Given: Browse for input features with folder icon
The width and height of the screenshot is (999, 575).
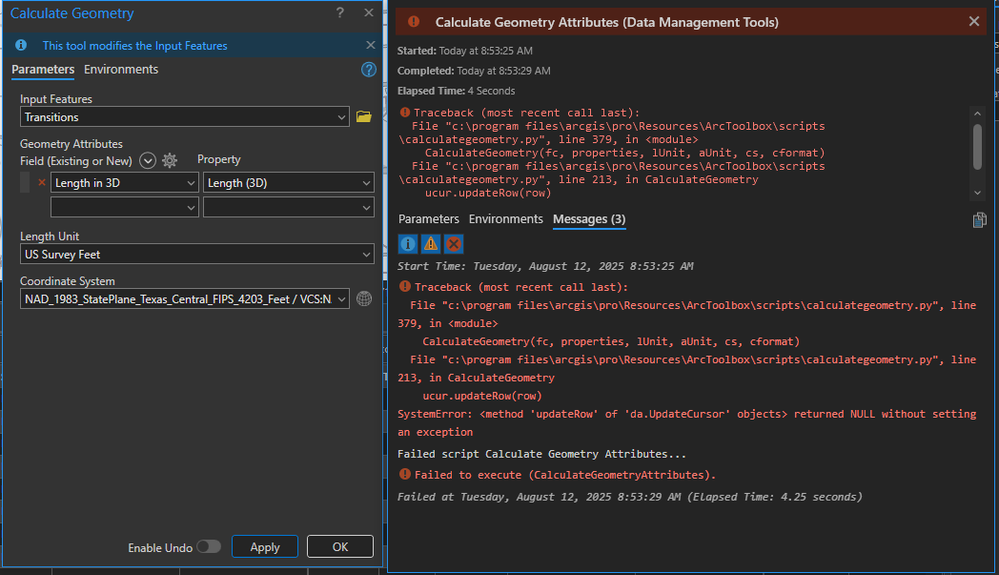Looking at the screenshot, I should 364,117.
